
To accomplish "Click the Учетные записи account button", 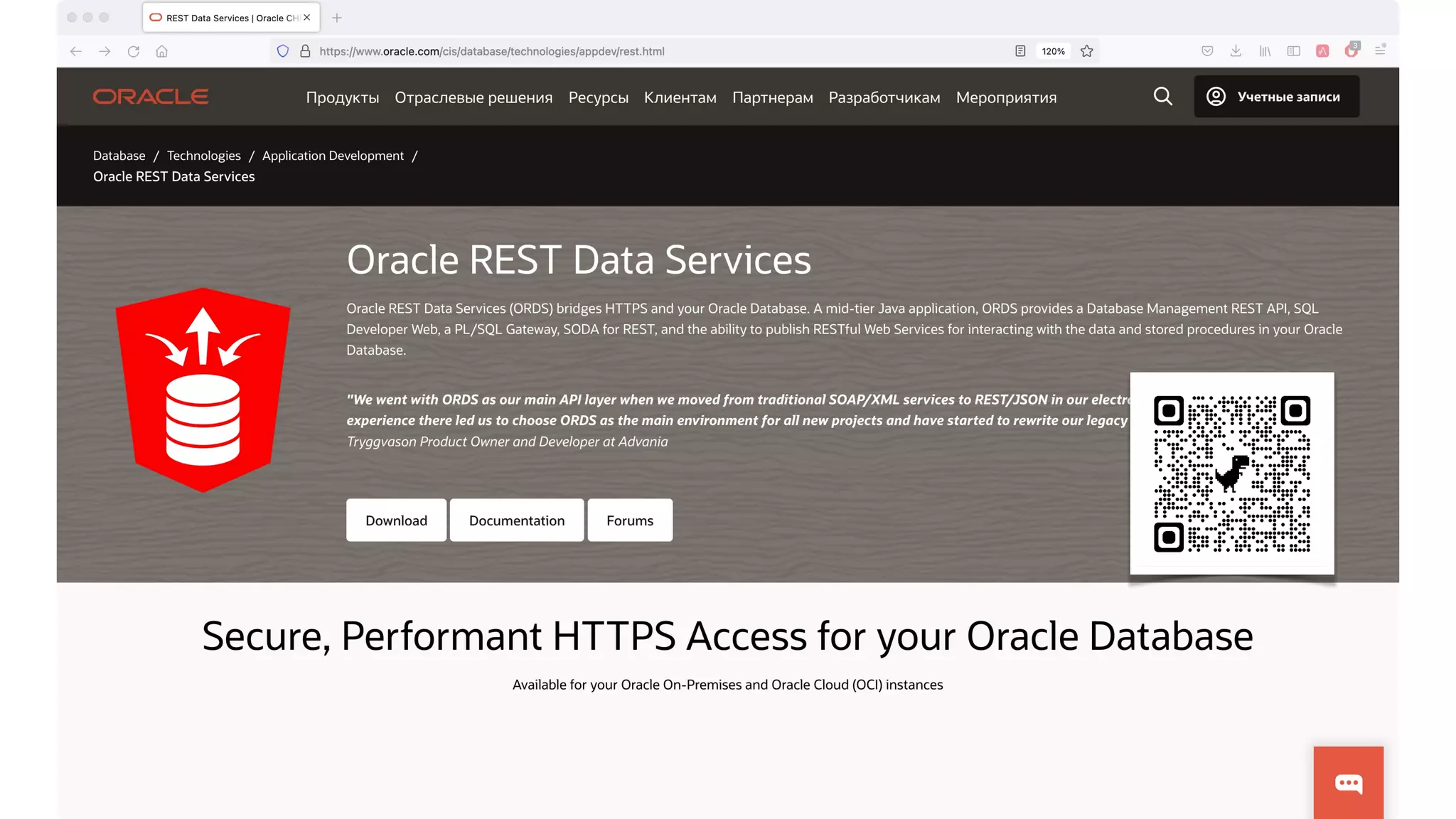I will click(x=1277, y=96).
